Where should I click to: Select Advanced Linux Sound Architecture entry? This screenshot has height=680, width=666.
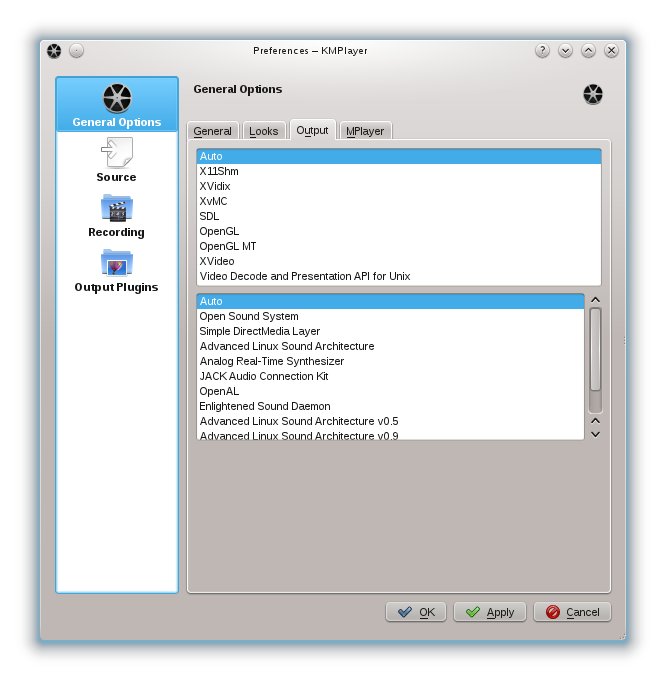pyautogui.click(x=391, y=346)
